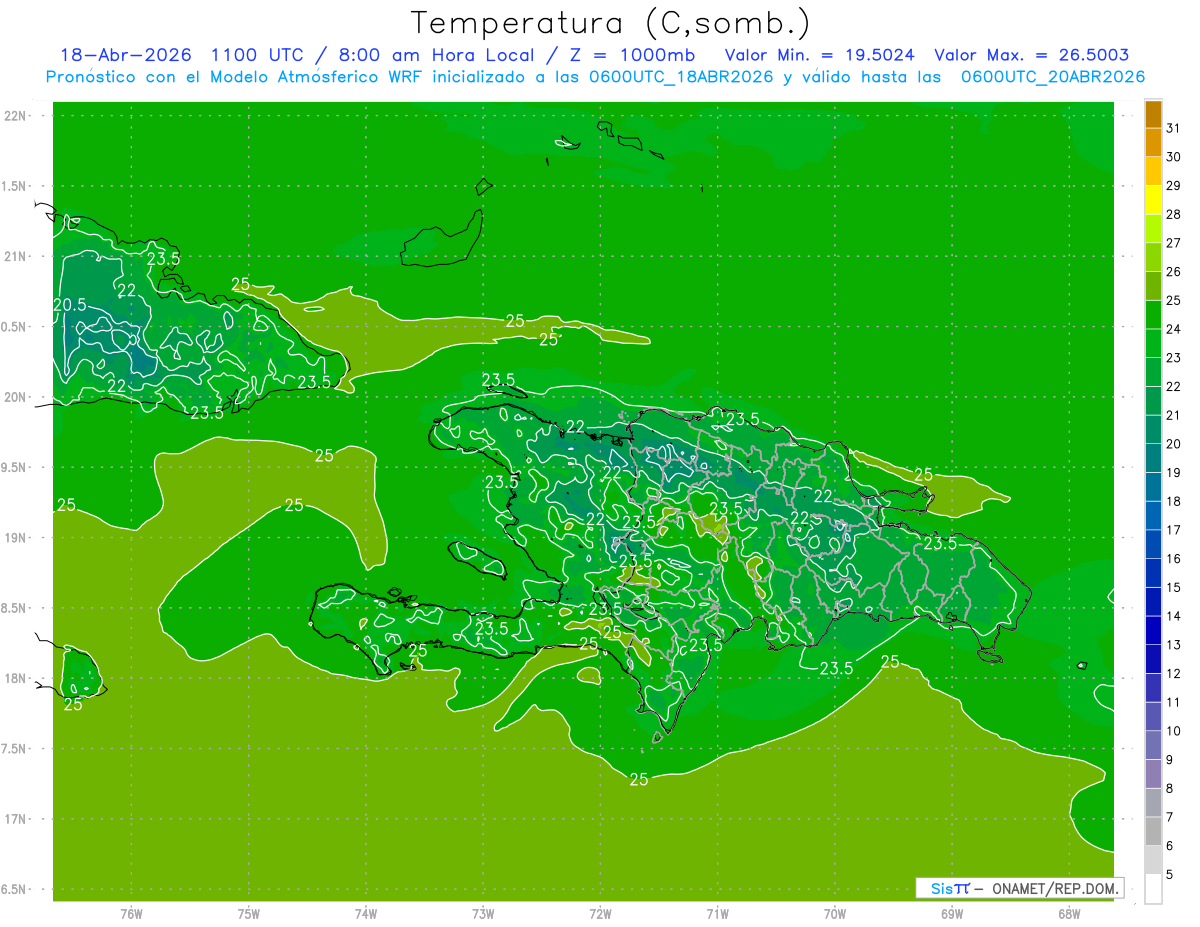Click the 18-Abr-2026 date header text
This screenshot has width=1200, height=927.
[x=125, y=55]
